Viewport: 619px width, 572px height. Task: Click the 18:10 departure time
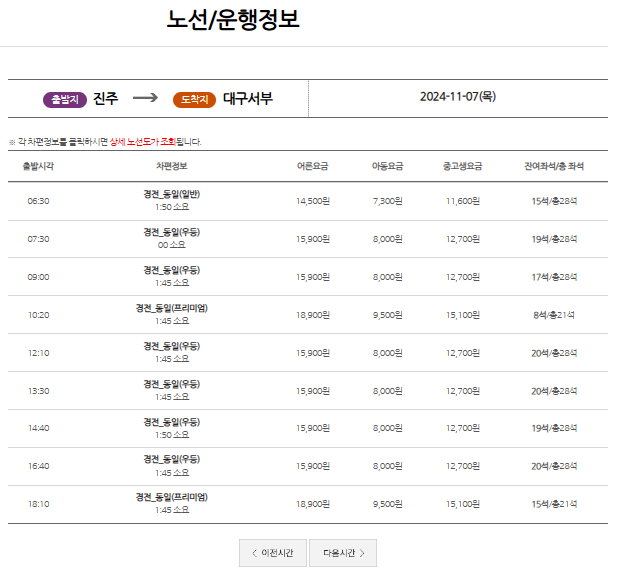pyautogui.click(x=38, y=504)
